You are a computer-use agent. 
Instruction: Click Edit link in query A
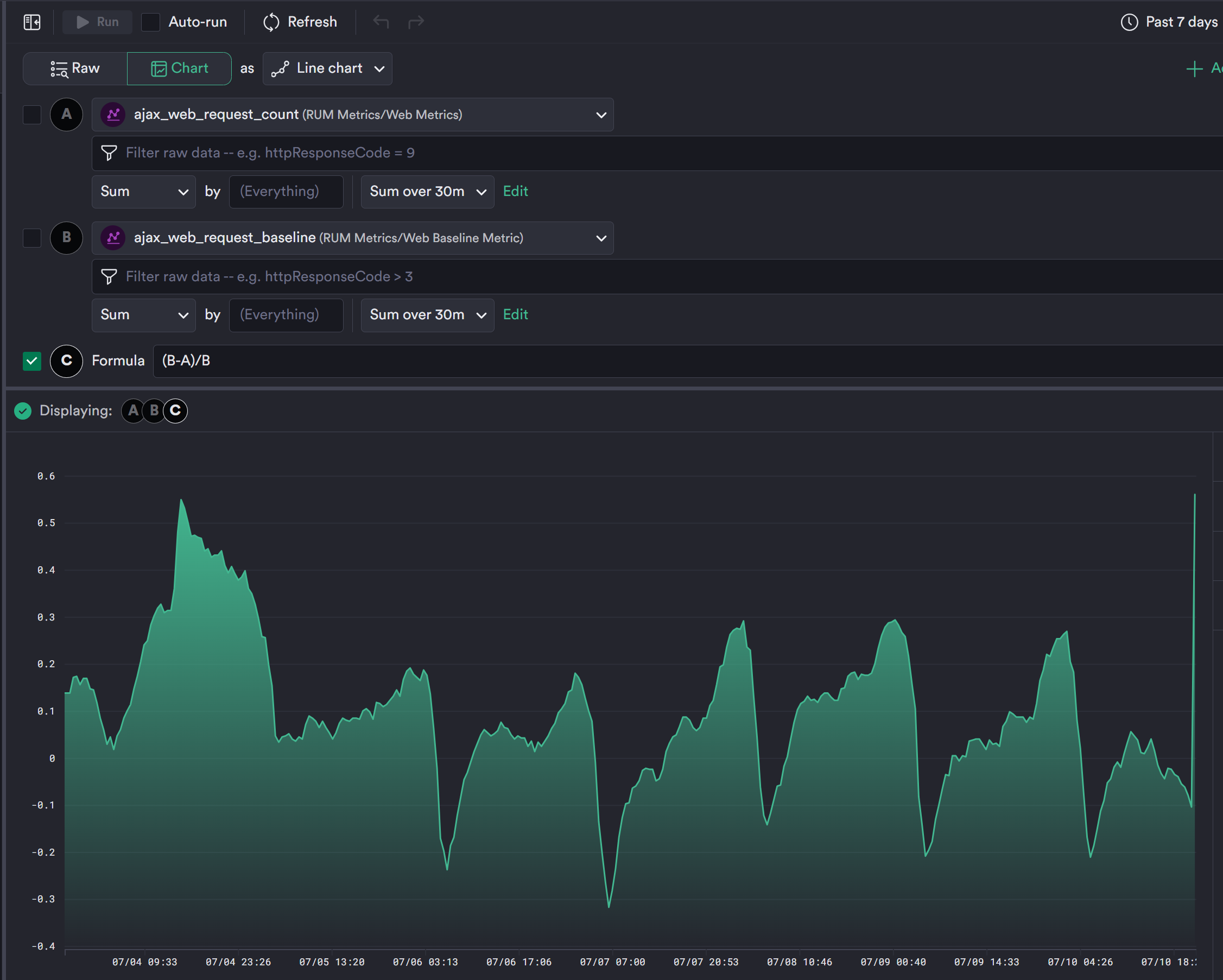(x=515, y=192)
